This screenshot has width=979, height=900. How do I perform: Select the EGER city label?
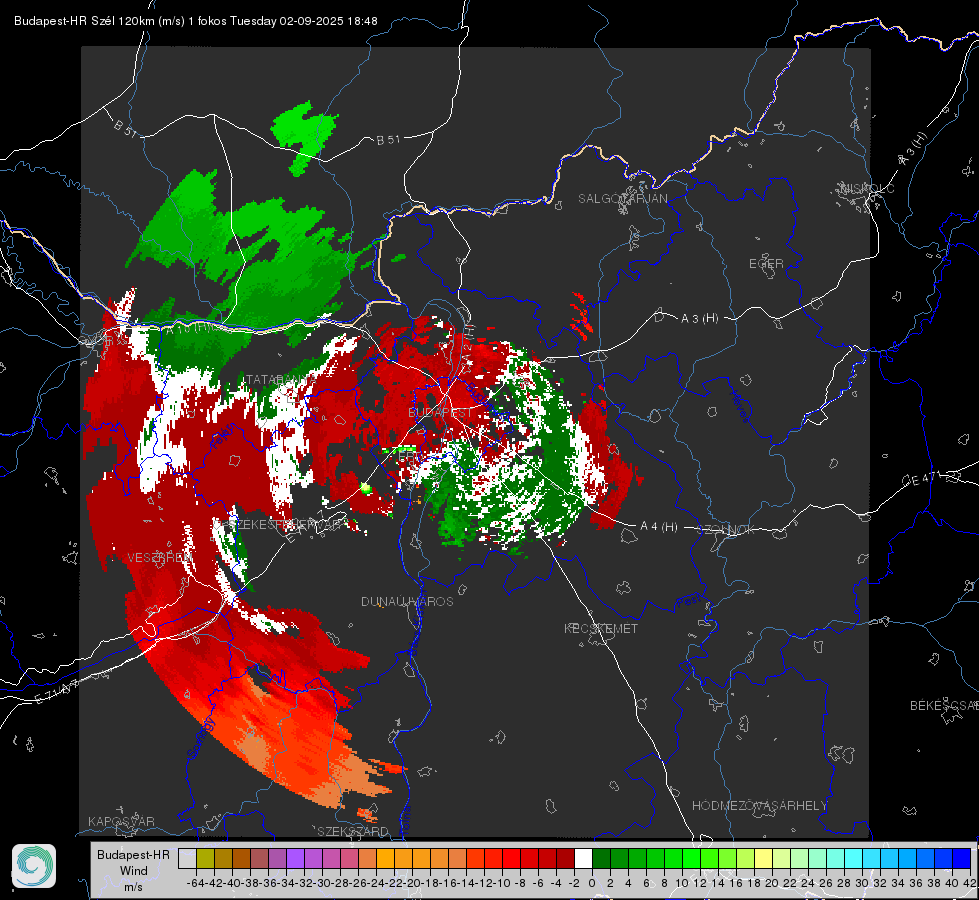coord(766,264)
